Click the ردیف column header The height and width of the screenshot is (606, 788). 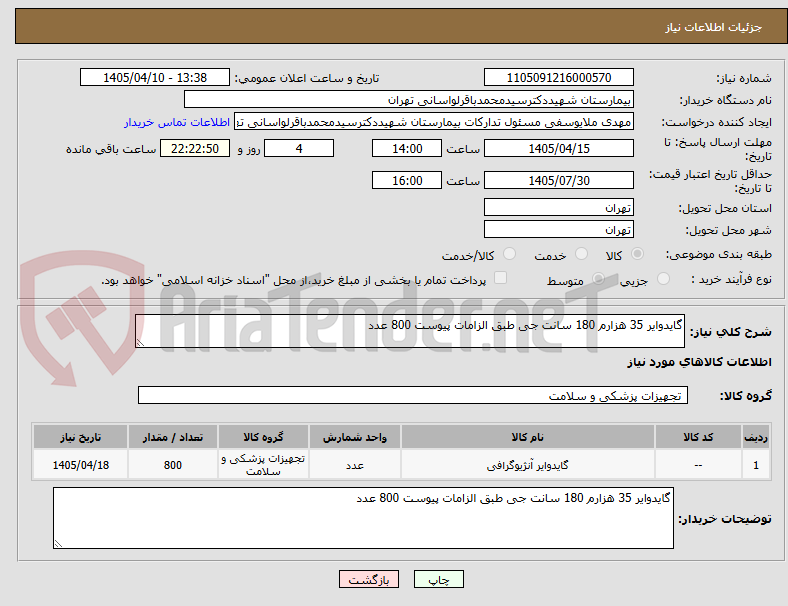click(756, 437)
